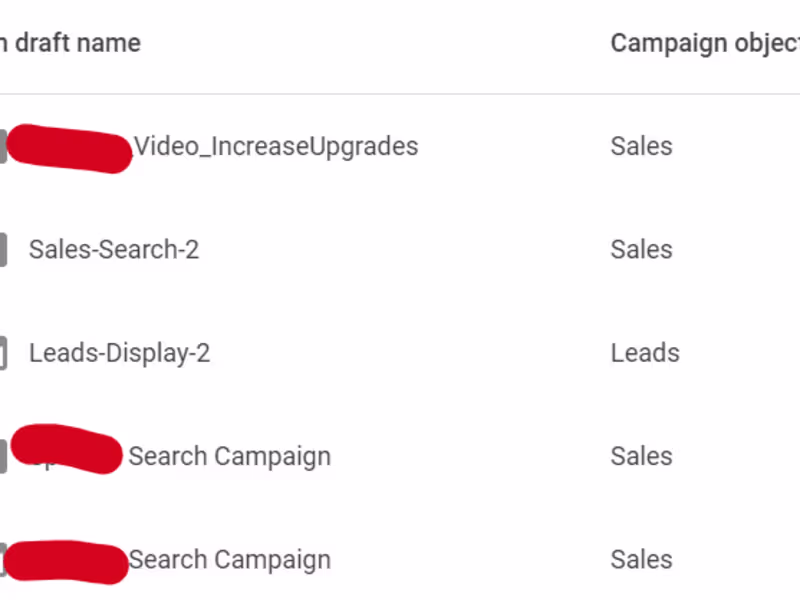Open the Sales-Search-2 draft
Screen dimensions: 800x600
coord(114,250)
